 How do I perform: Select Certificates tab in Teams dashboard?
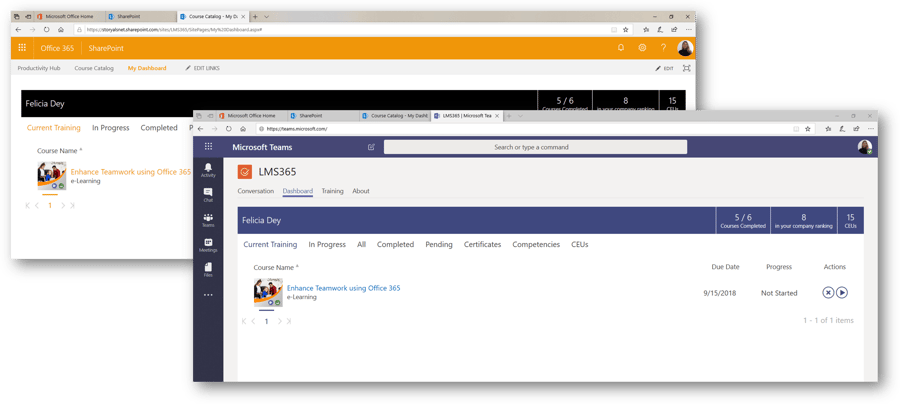click(483, 244)
